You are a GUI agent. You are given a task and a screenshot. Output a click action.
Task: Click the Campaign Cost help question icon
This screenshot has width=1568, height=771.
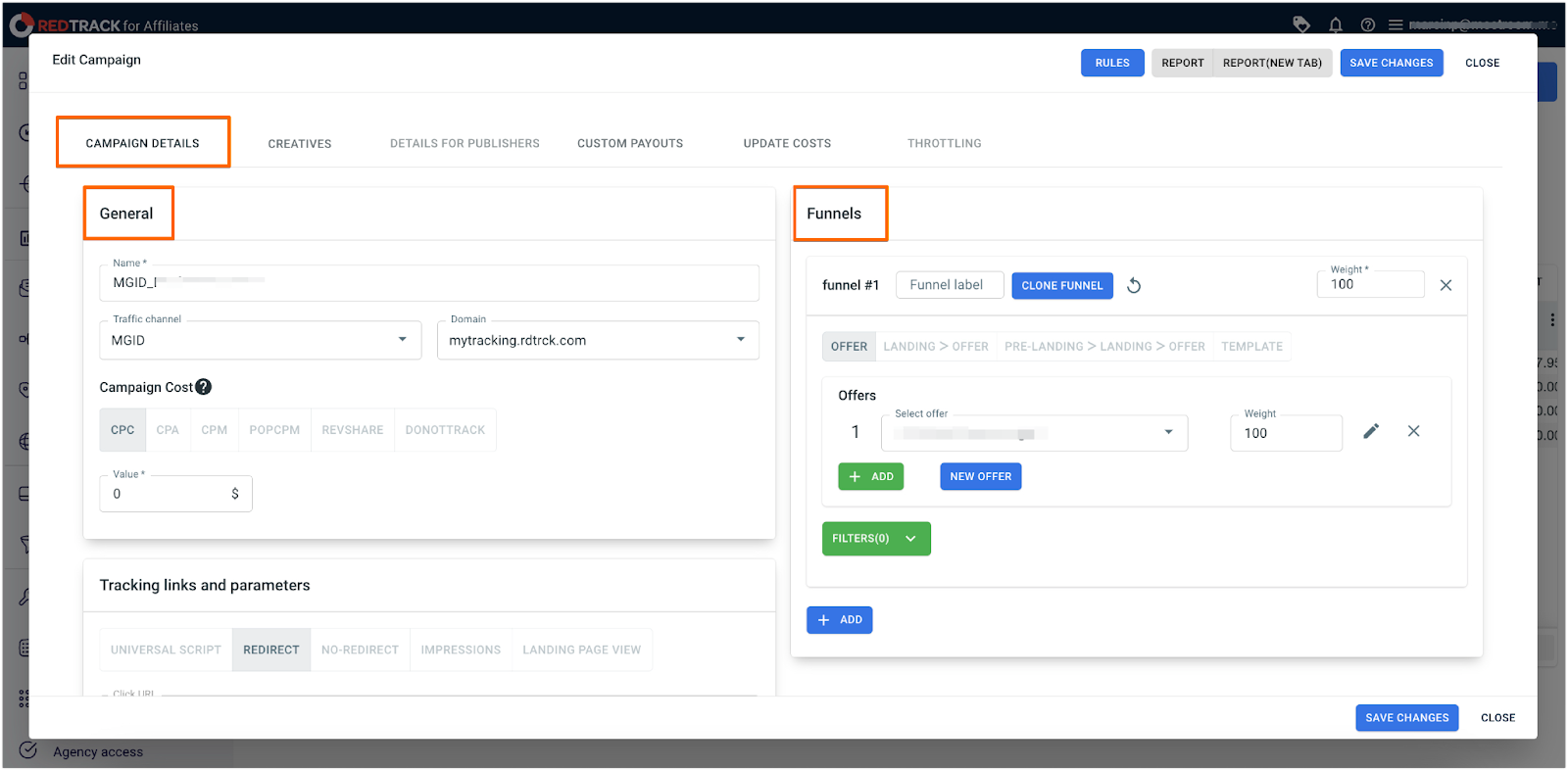pyautogui.click(x=203, y=387)
